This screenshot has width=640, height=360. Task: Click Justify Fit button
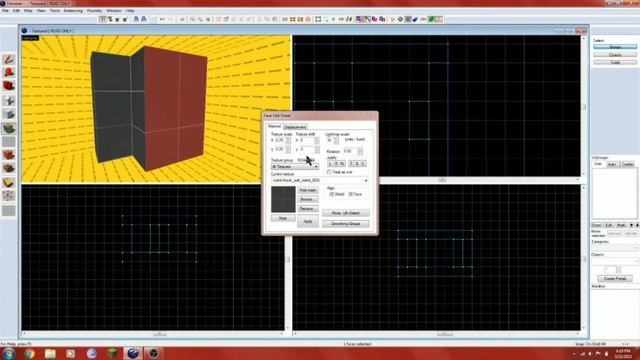(342, 164)
